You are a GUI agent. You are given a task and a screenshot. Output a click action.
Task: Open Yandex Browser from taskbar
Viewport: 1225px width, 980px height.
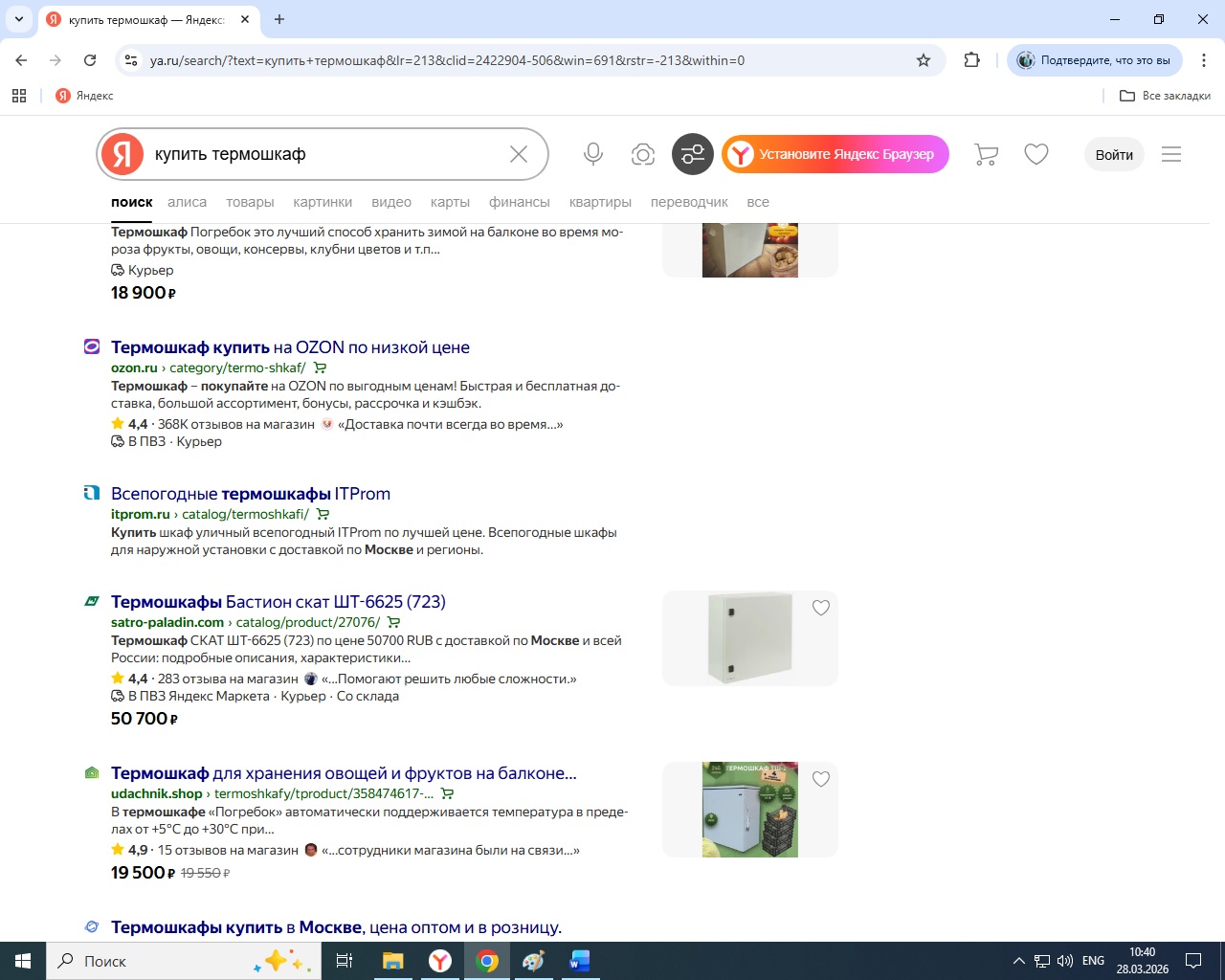[x=440, y=961]
